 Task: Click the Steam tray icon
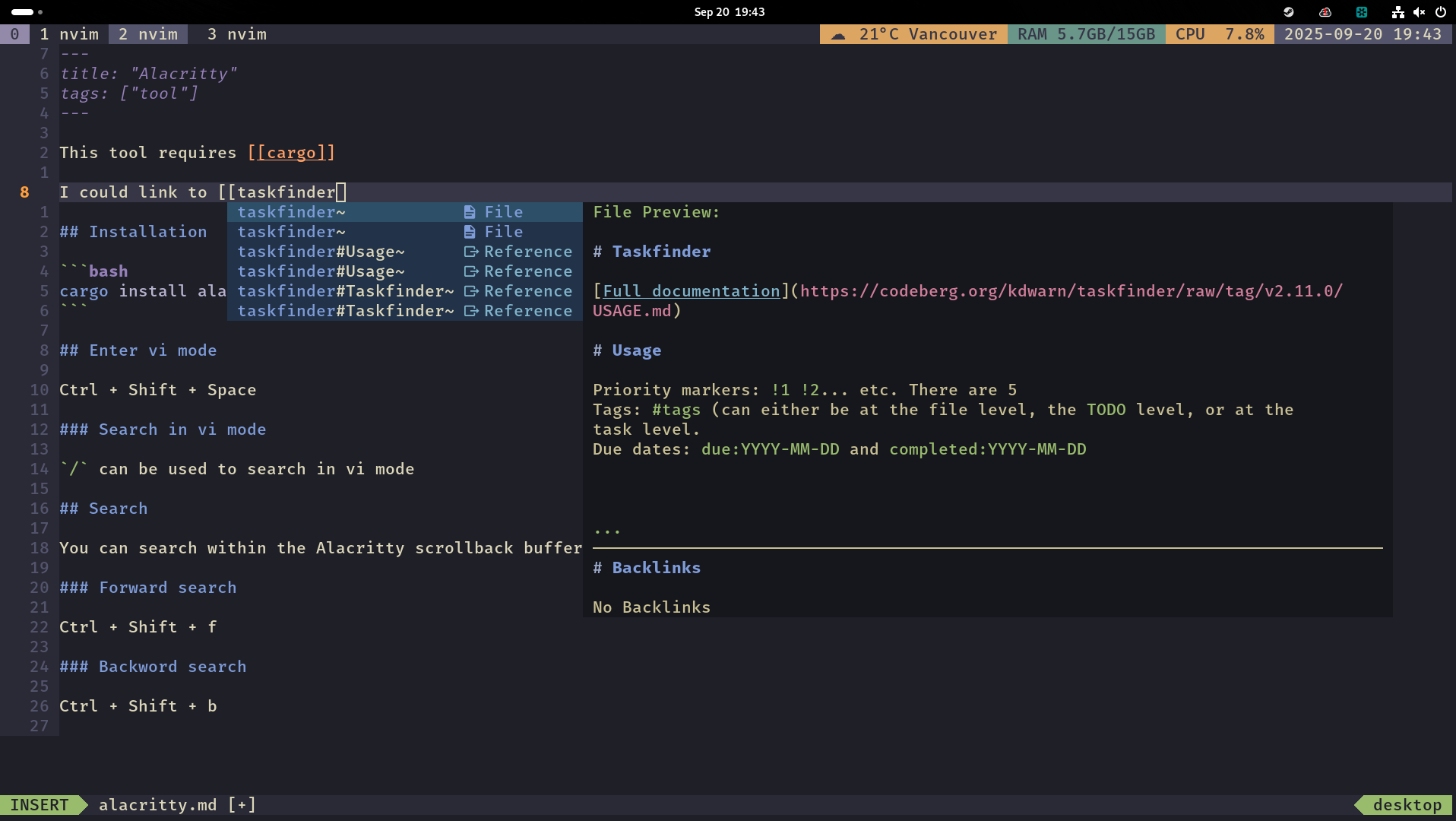click(x=1289, y=12)
